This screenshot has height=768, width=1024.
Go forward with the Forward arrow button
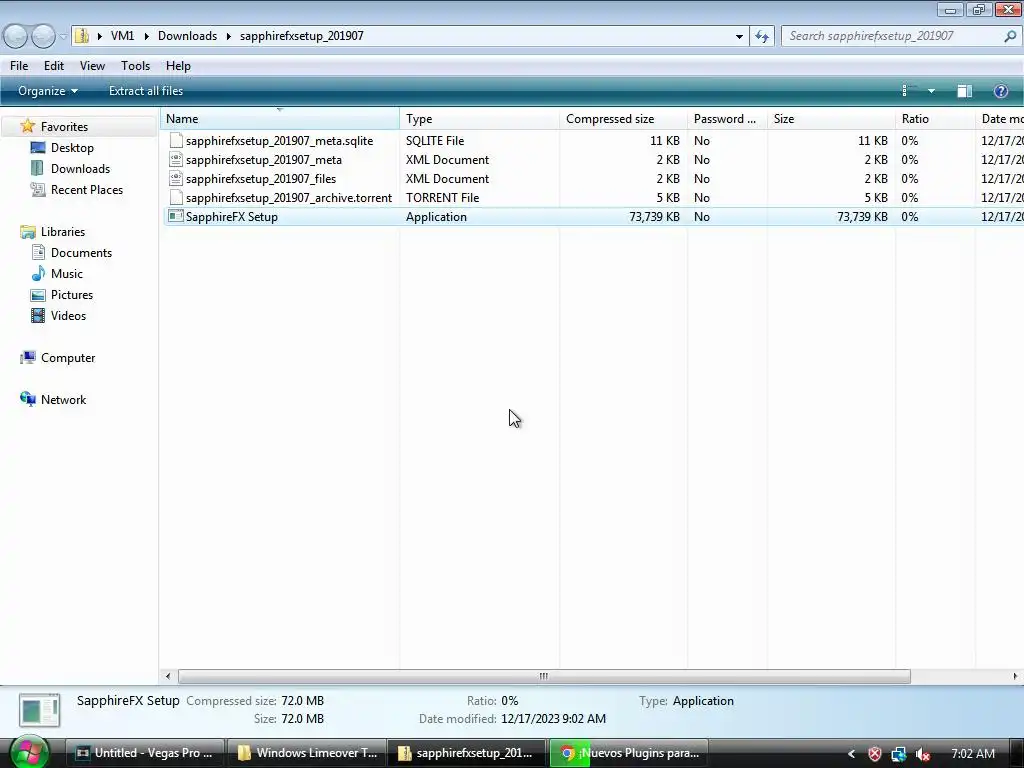click(x=43, y=36)
